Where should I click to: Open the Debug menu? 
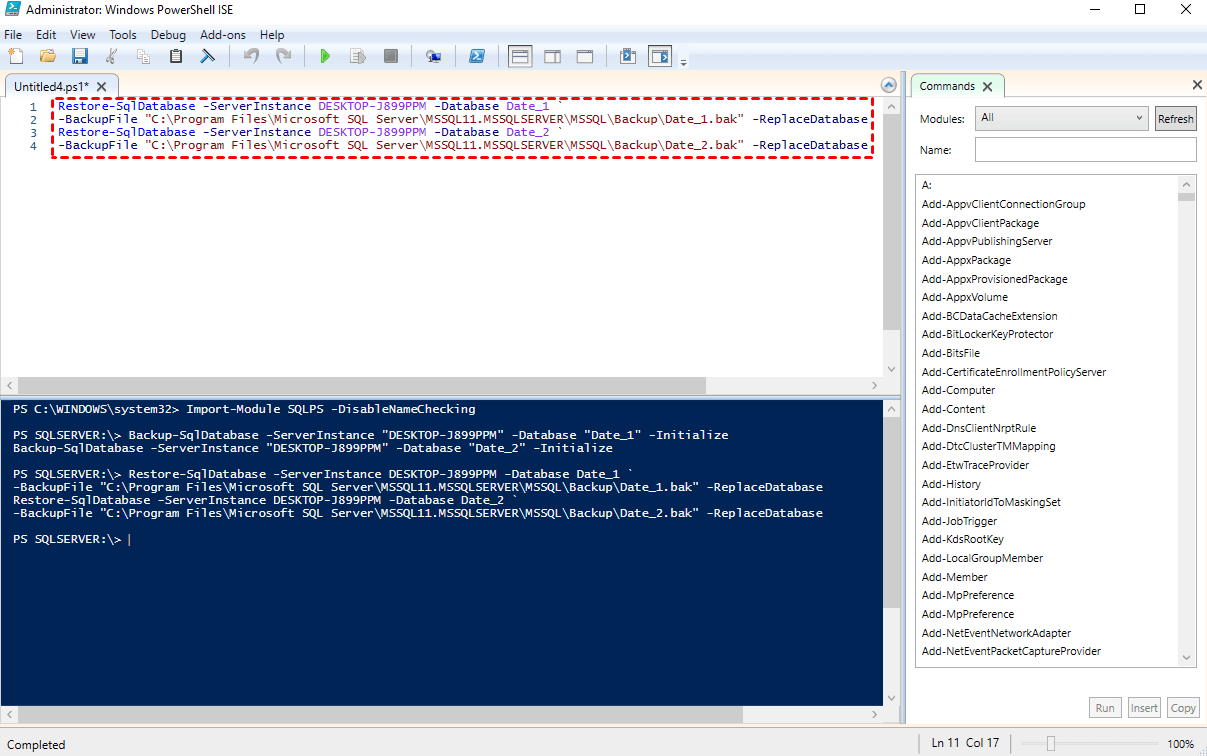pos(168,35)
